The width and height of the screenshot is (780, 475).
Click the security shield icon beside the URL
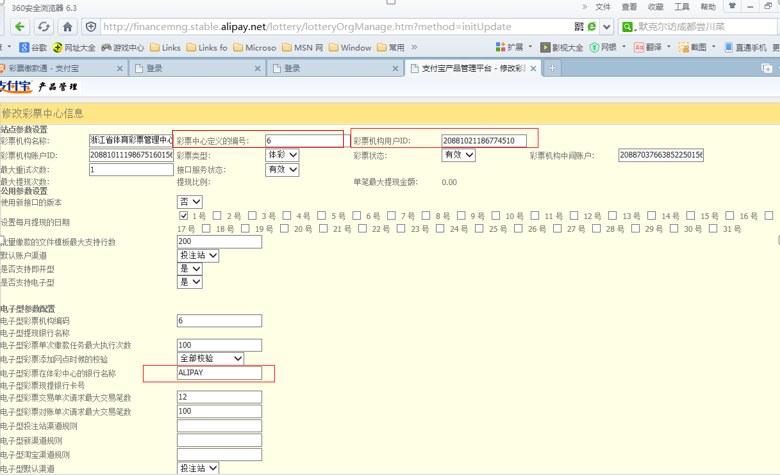pos(91,26)
